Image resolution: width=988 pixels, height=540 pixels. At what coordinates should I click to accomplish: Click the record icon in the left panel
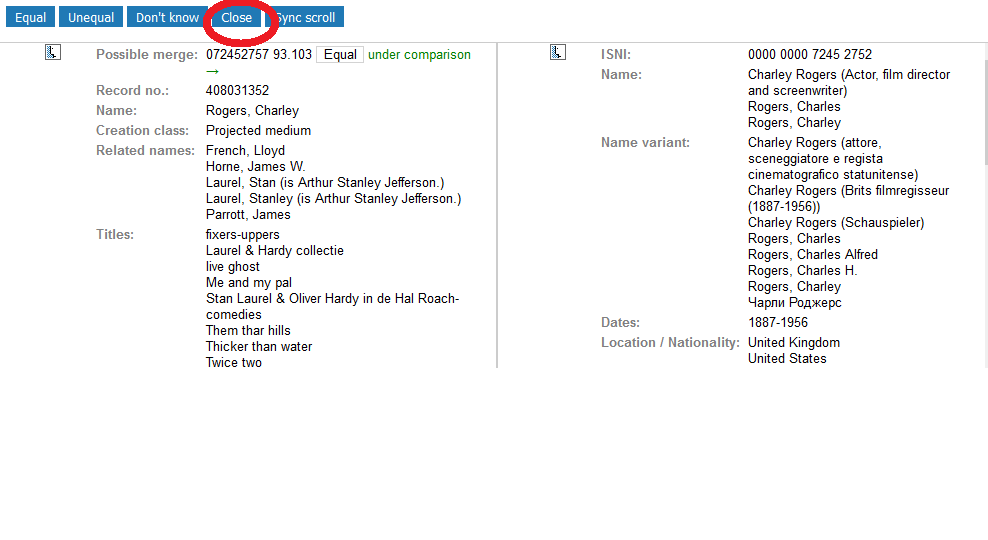[53, 52]
